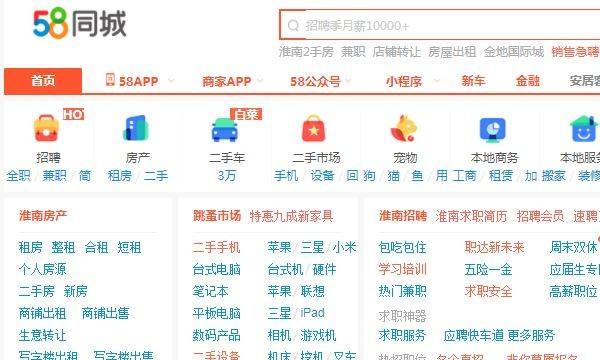The width and height of the screenshot is (600, 360).
Task: Click the search magnifier icon
Action: pyautogui.click(x=293, y=25)
